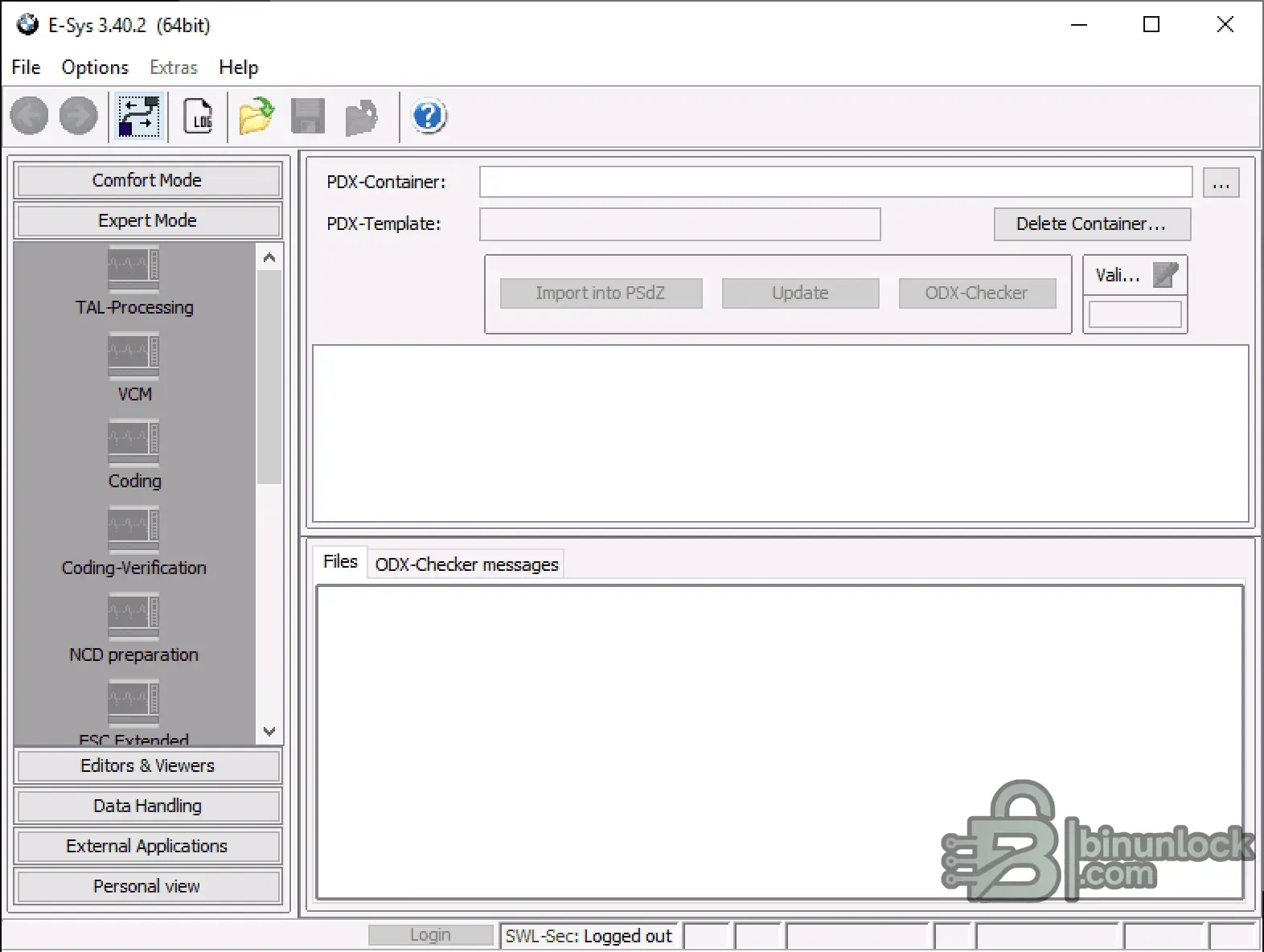
Task: Toggle the connection icon in toolbar
Action: [139, 117]
